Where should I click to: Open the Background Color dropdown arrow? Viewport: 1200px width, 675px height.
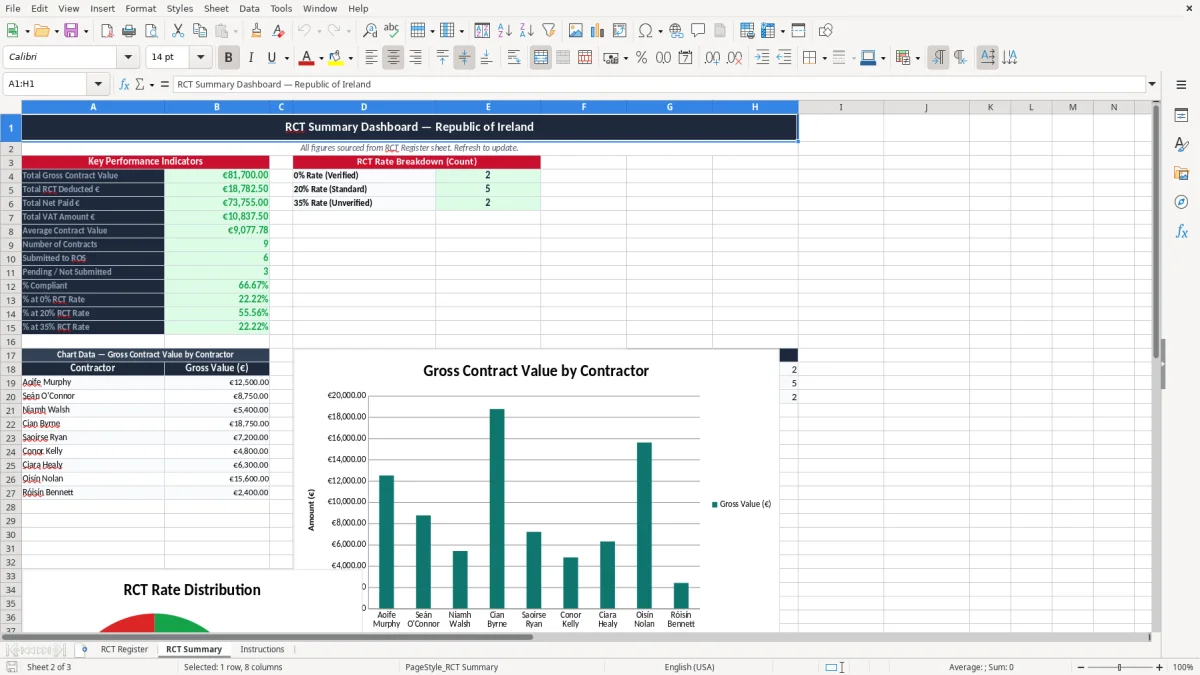350,58
